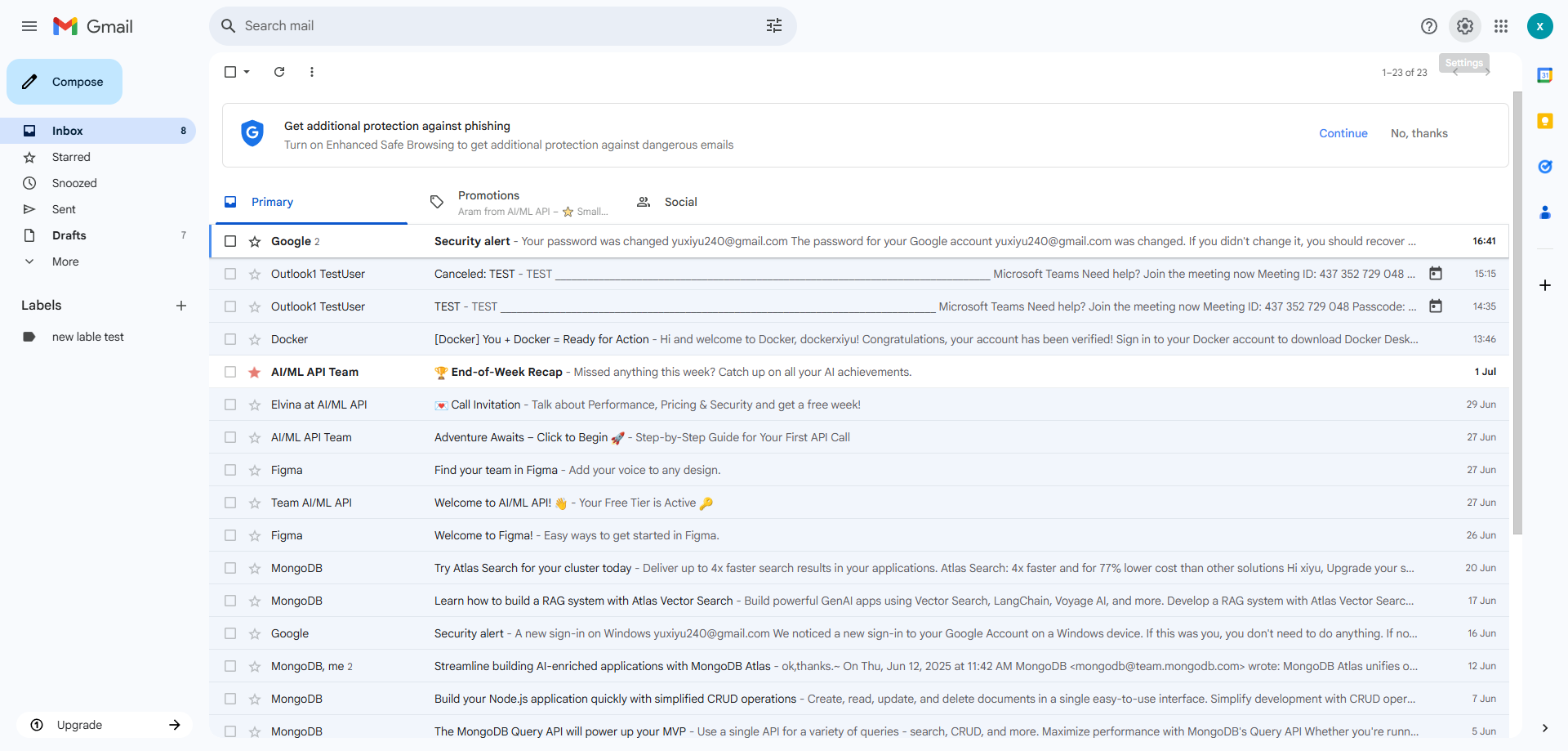1568x751 pixels.
Task: Focus the Search mail field
Action: point(498,26)
